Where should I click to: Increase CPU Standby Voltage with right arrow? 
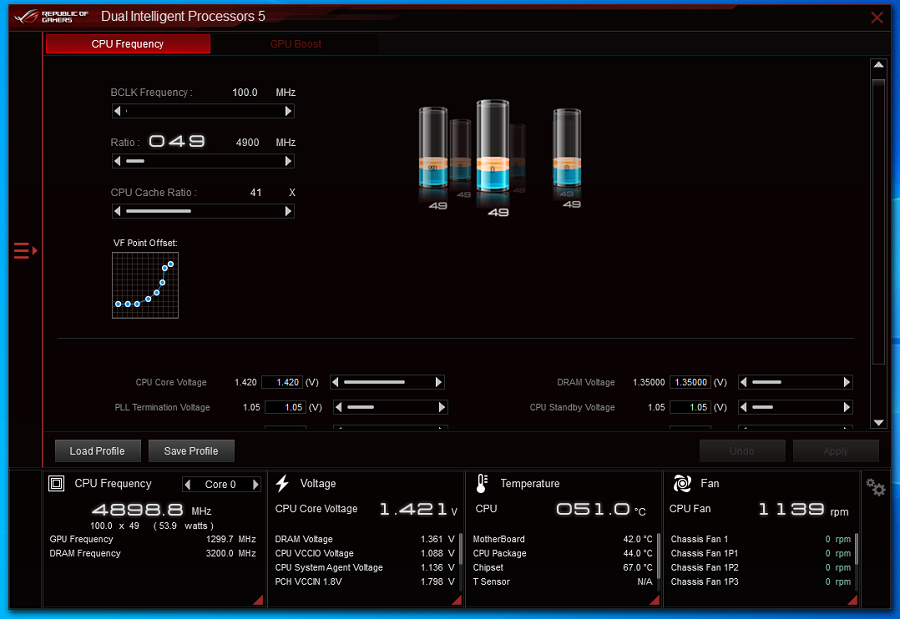[847, 407]
